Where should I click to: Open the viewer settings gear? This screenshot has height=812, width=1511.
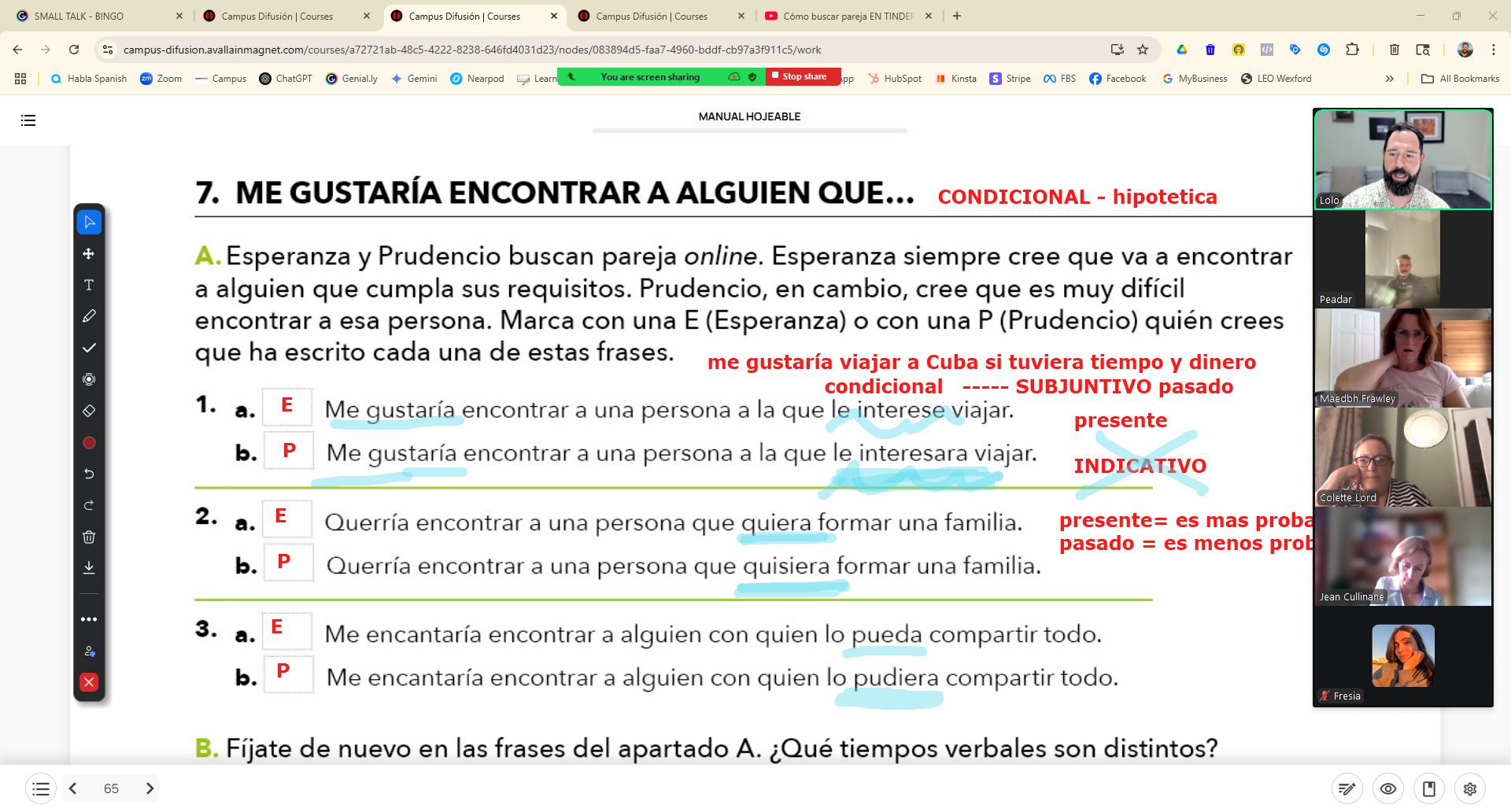tap(1470, 788)
